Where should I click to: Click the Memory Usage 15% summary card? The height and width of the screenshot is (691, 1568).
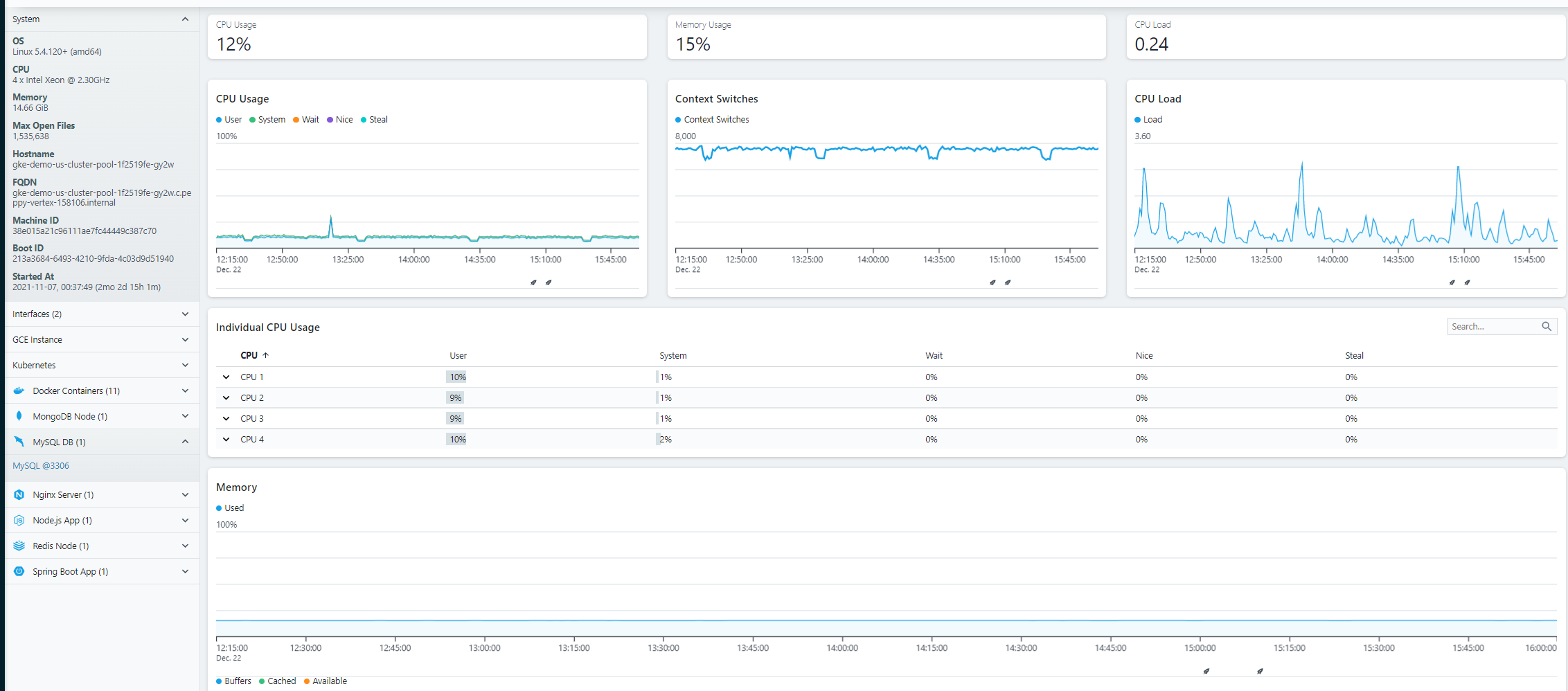tap(887, 37)
